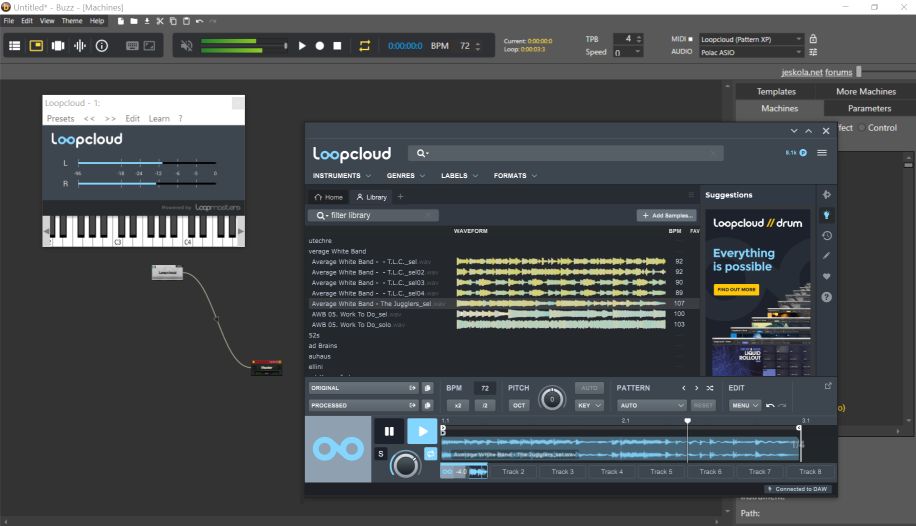Open the MIDI device Loopcloud dropdown

(750, 39)
